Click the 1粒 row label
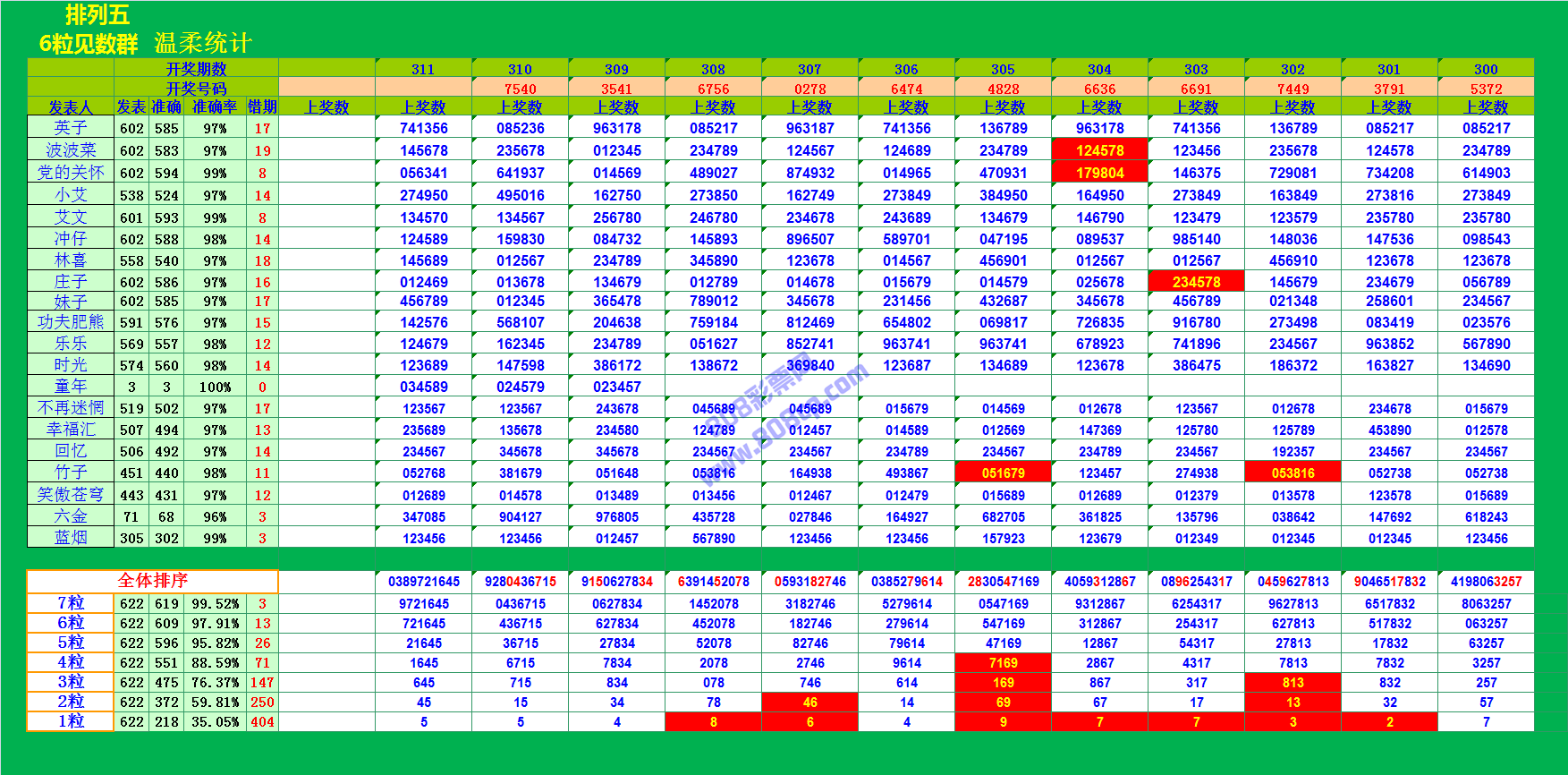 71,721
